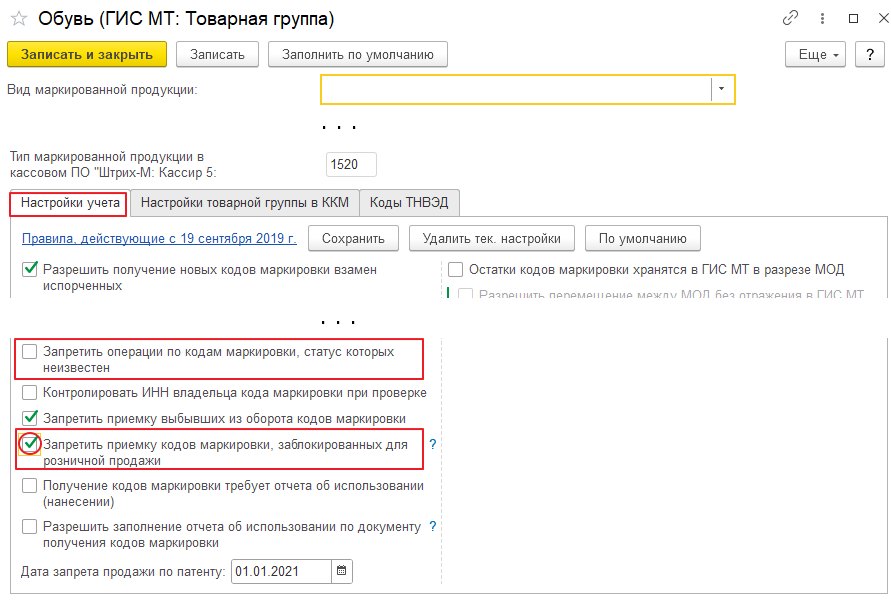This screenshot has width=891, height=605.
Task: Toggle 'Запретить приемку кодов маркировки, заблокированных' checkbox
Action: 30,444
